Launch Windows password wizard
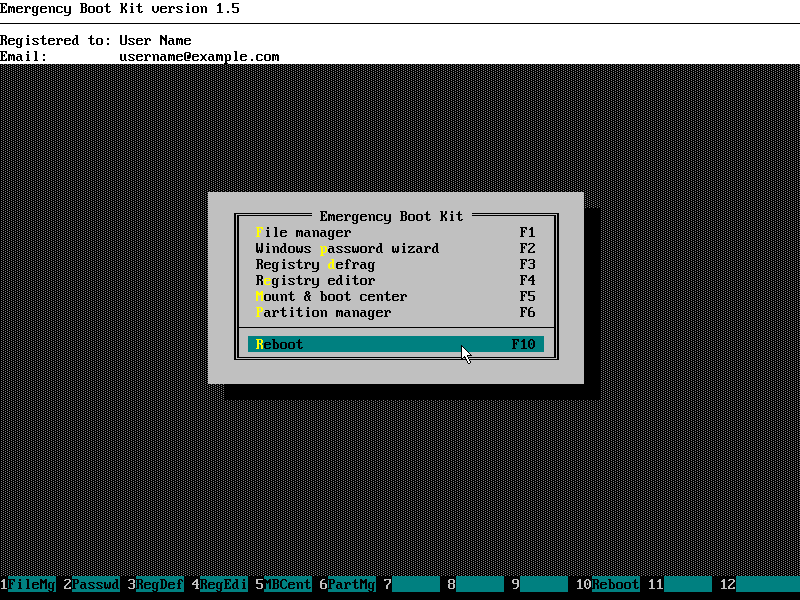 tap(395, 248)
